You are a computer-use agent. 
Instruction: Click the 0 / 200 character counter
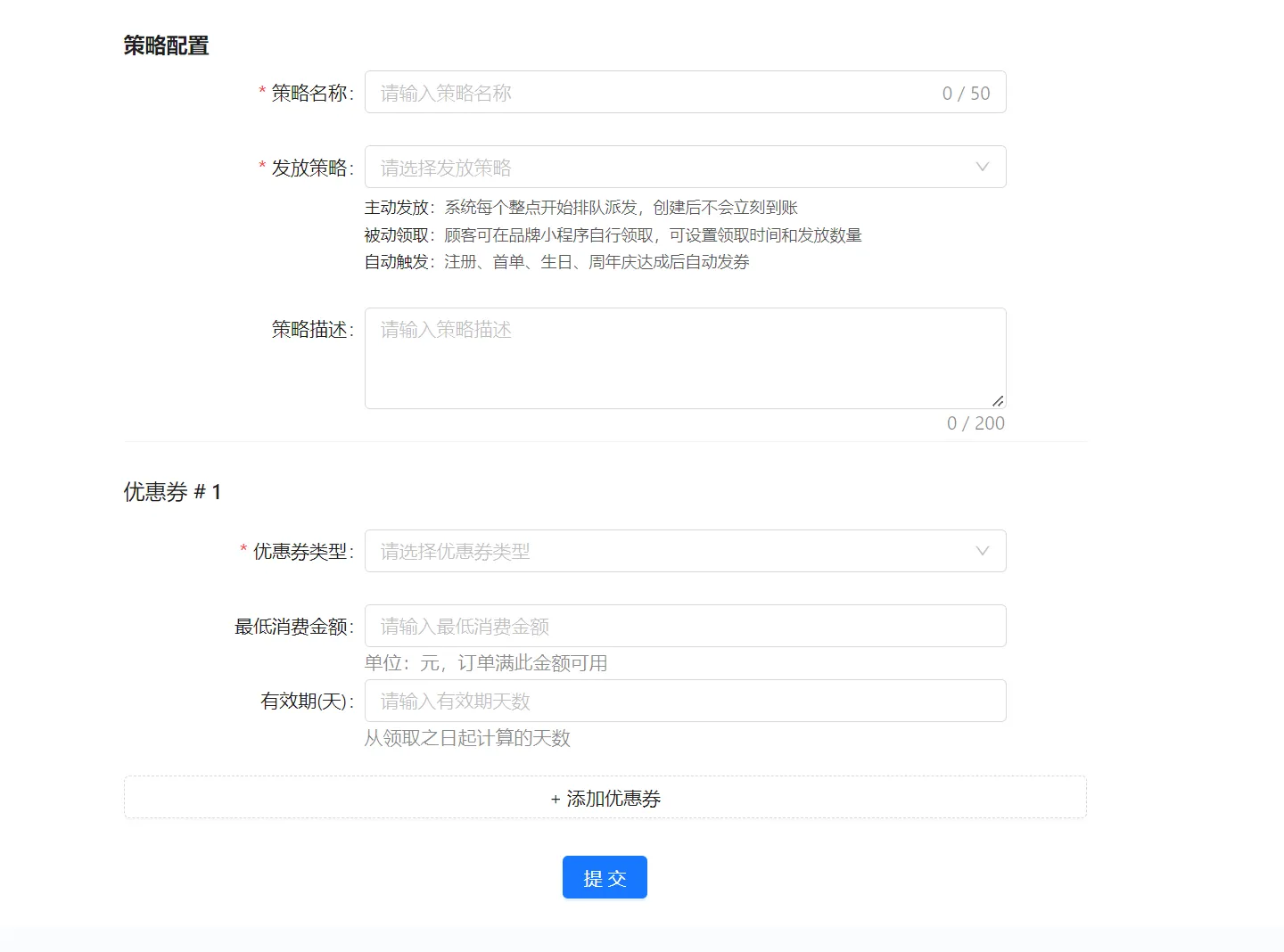pos(975,423)
